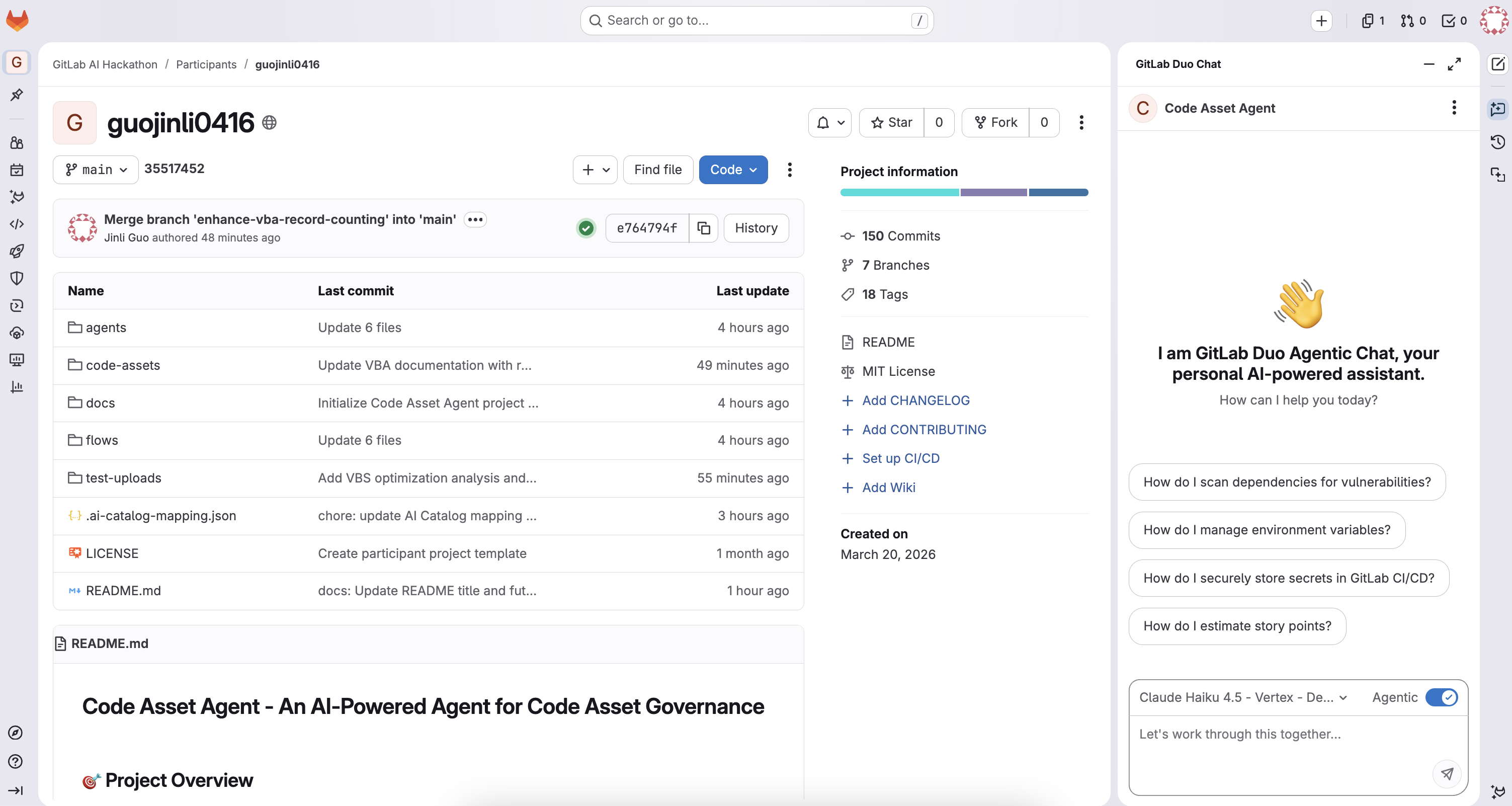This screenshot has width=1512, height=806.
Task: Copy commit SHA e764794f to clipboard
Action: 703,228
